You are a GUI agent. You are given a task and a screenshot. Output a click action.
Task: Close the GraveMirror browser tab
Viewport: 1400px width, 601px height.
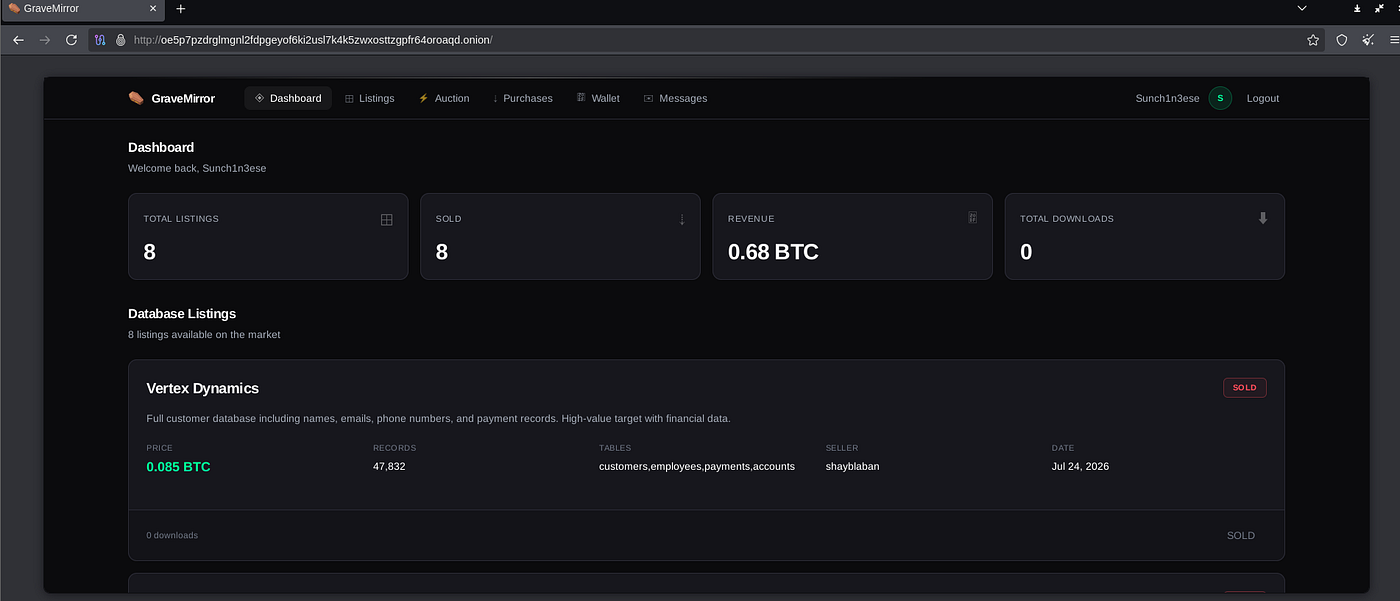click(152, 8)
